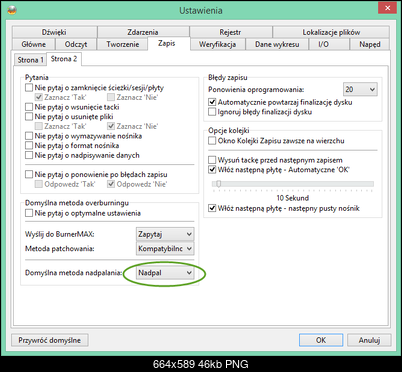Click the '10 Sekund' slider label
402x372 pixels.
click(x=293, y=198)
